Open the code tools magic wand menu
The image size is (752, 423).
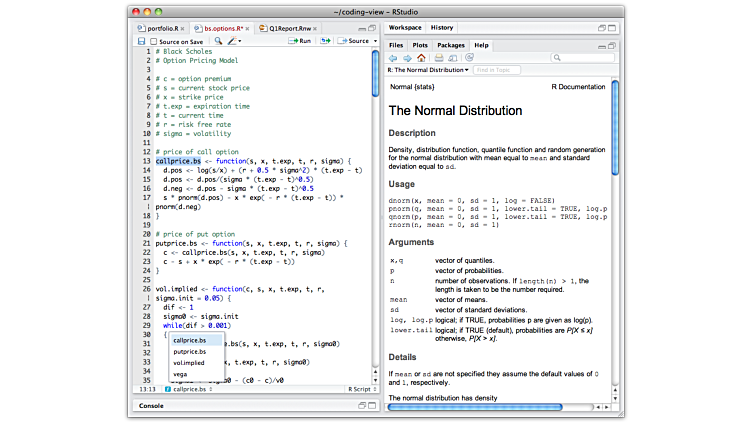point(233,41)
